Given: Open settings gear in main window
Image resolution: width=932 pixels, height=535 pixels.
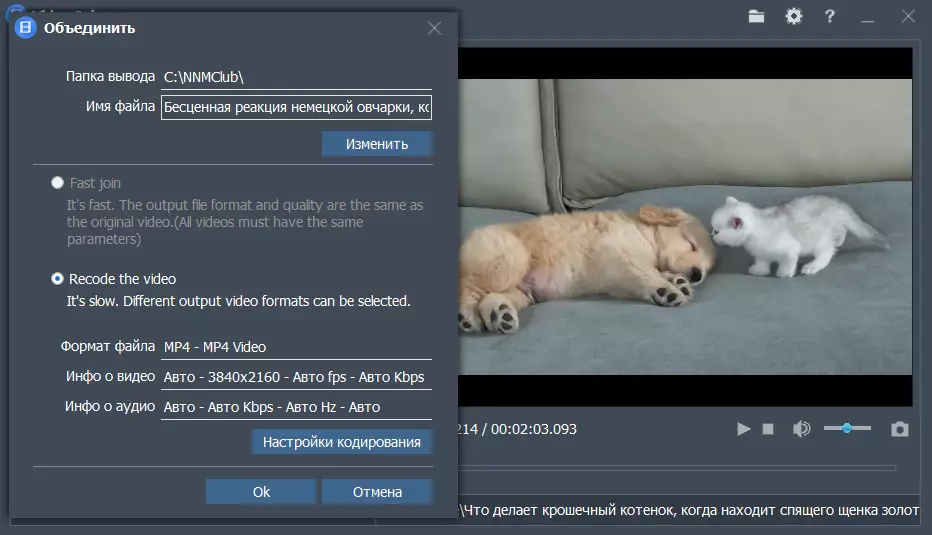Looking at the screenshot, I should [x=794, y=16].
